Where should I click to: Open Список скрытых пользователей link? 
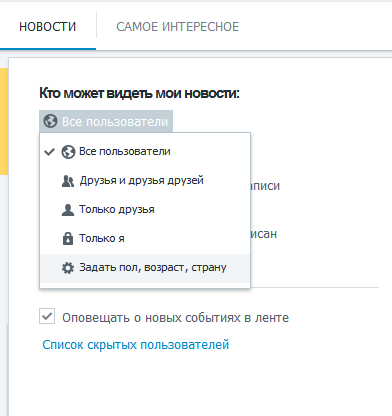click(x=136, y=345)
